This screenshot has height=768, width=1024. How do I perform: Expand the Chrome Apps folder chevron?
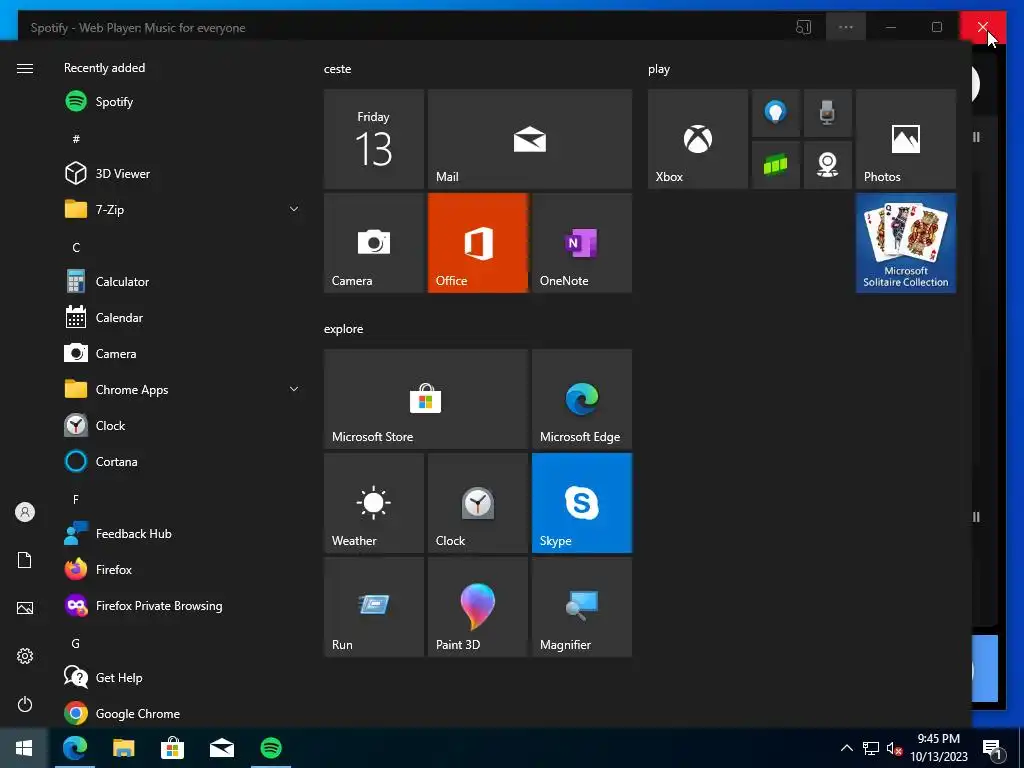pyautogui.click(x=294, y=389)
